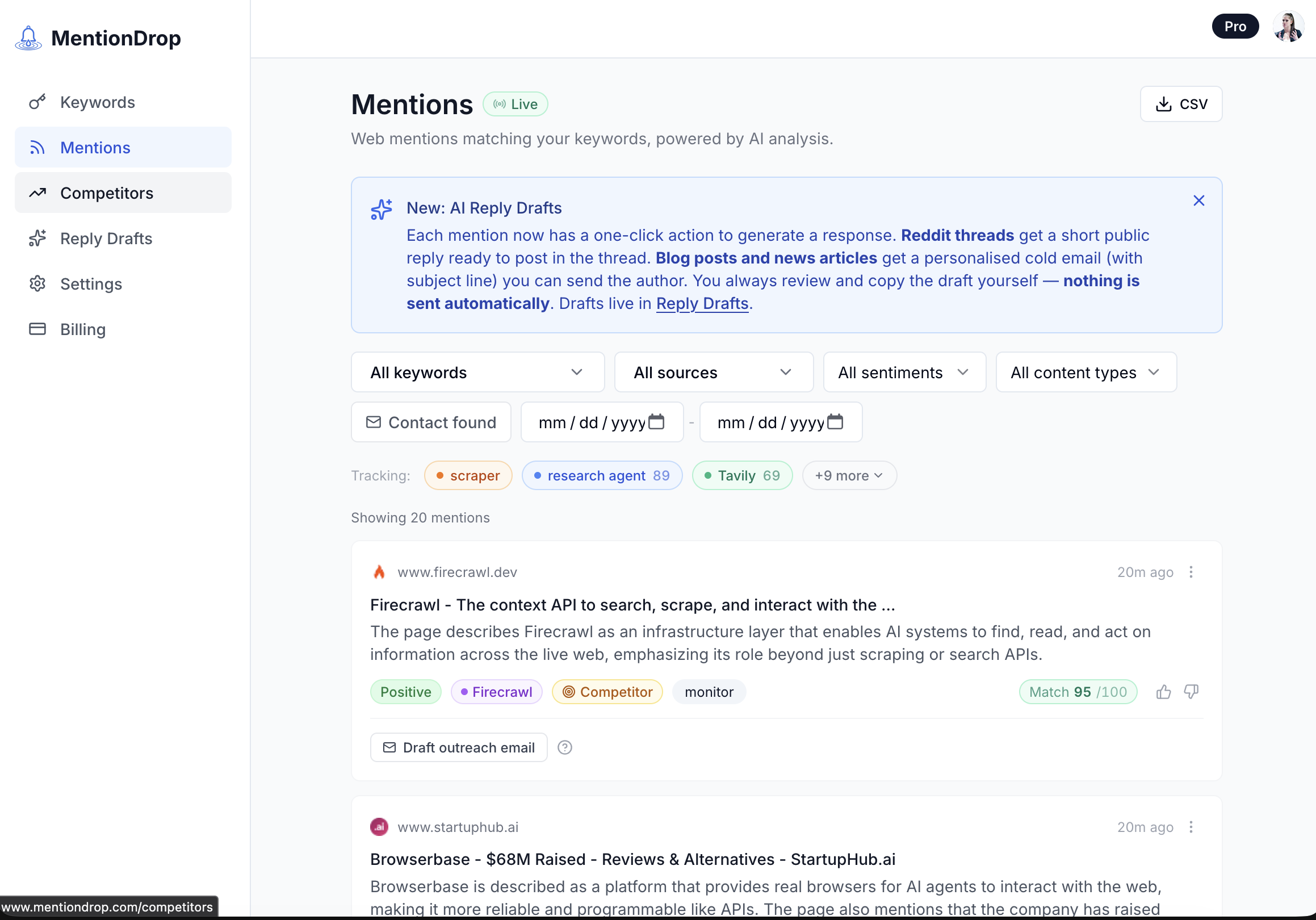Open the www.startuphub.ai source link

458,827
